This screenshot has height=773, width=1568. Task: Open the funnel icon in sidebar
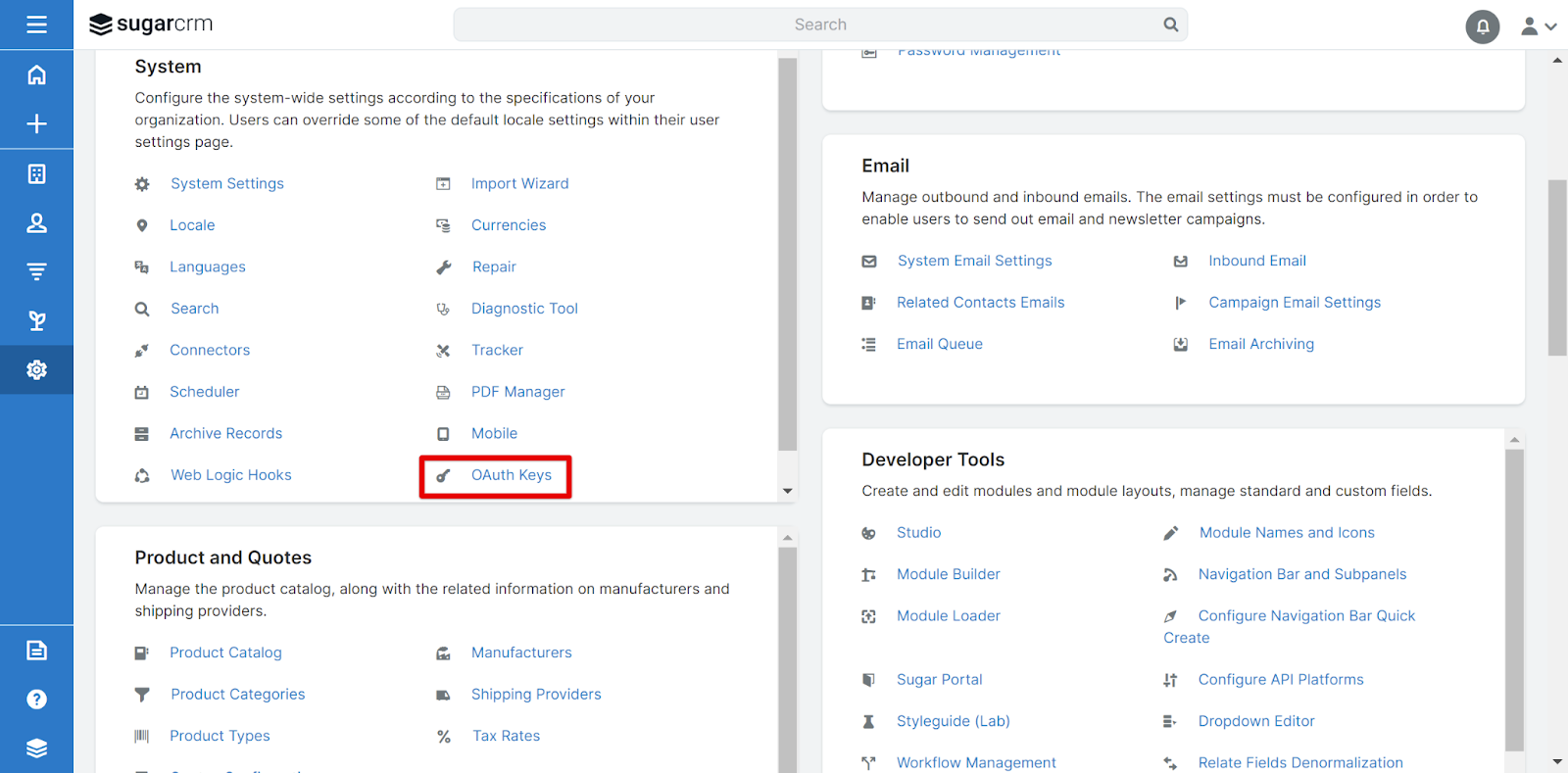36,271
